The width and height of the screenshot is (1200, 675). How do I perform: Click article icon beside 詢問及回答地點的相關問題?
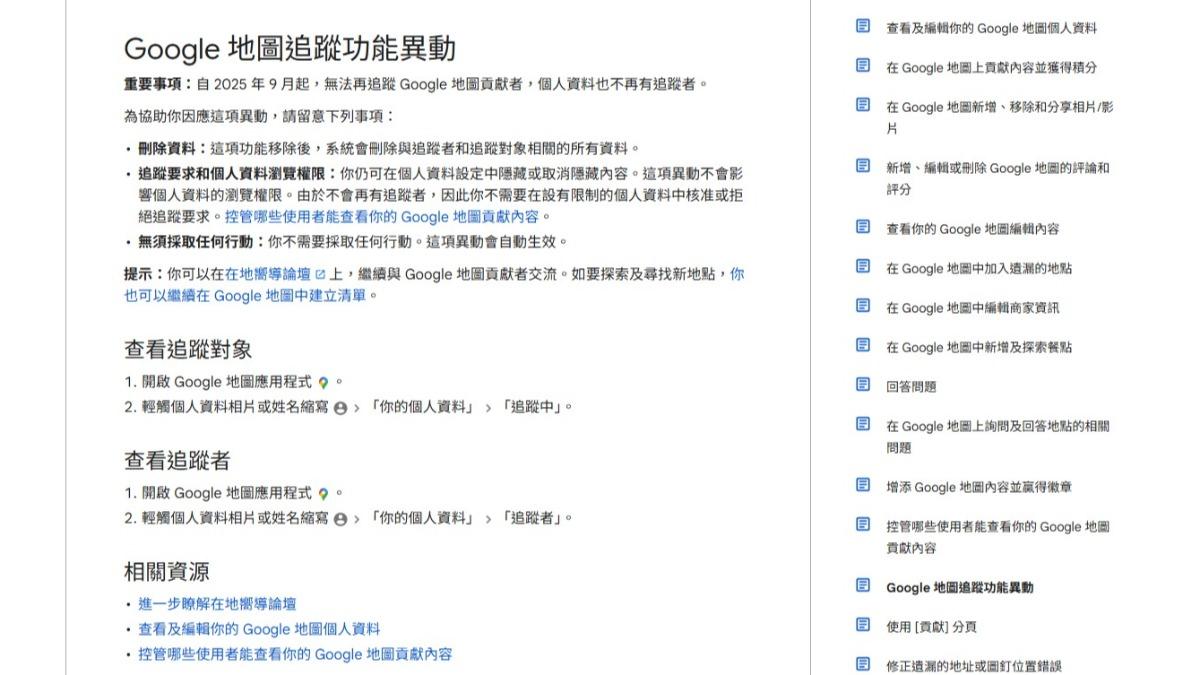863,424
